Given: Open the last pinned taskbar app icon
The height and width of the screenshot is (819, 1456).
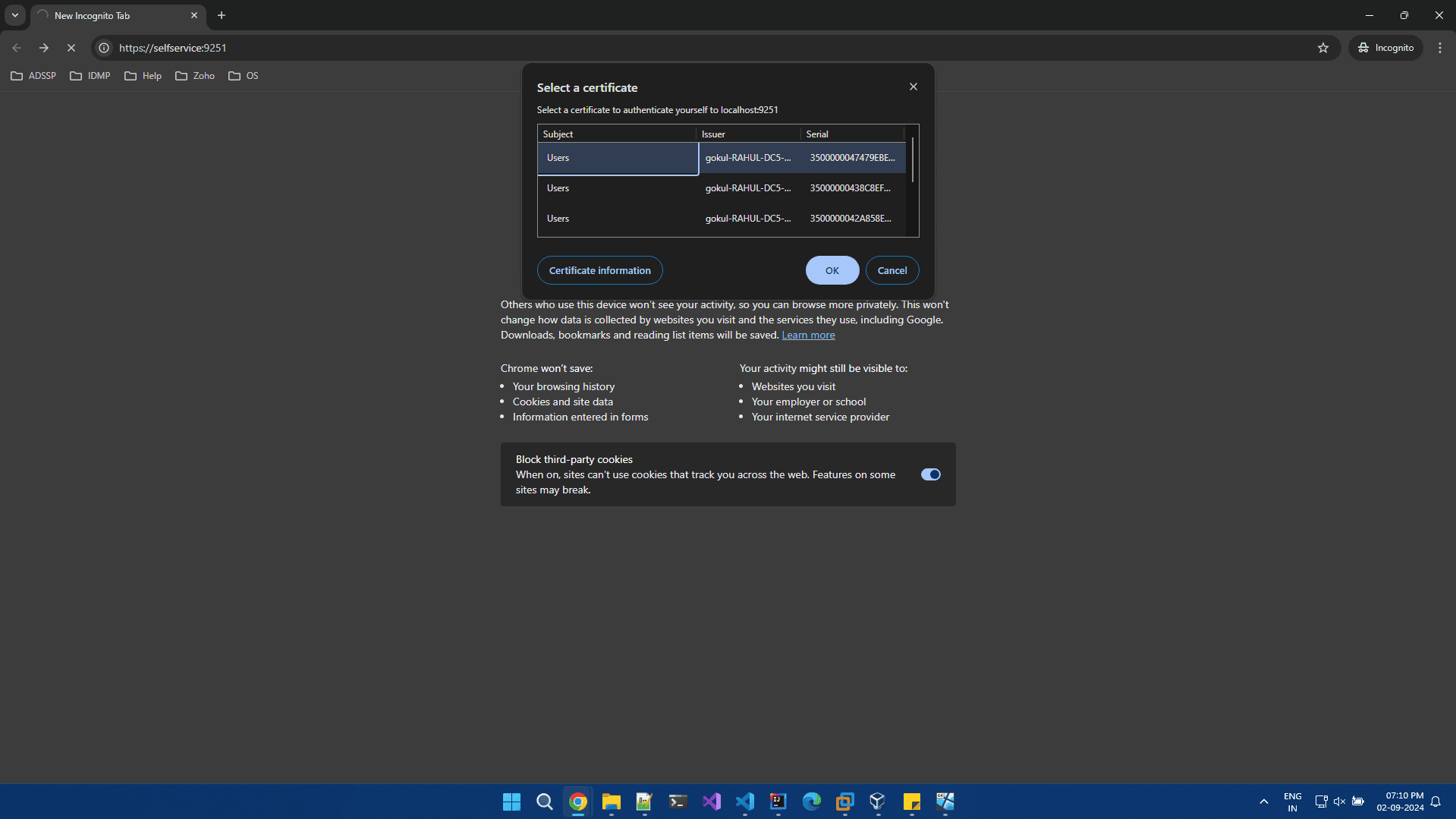Looking at the screenshot, I should (945, 802).
